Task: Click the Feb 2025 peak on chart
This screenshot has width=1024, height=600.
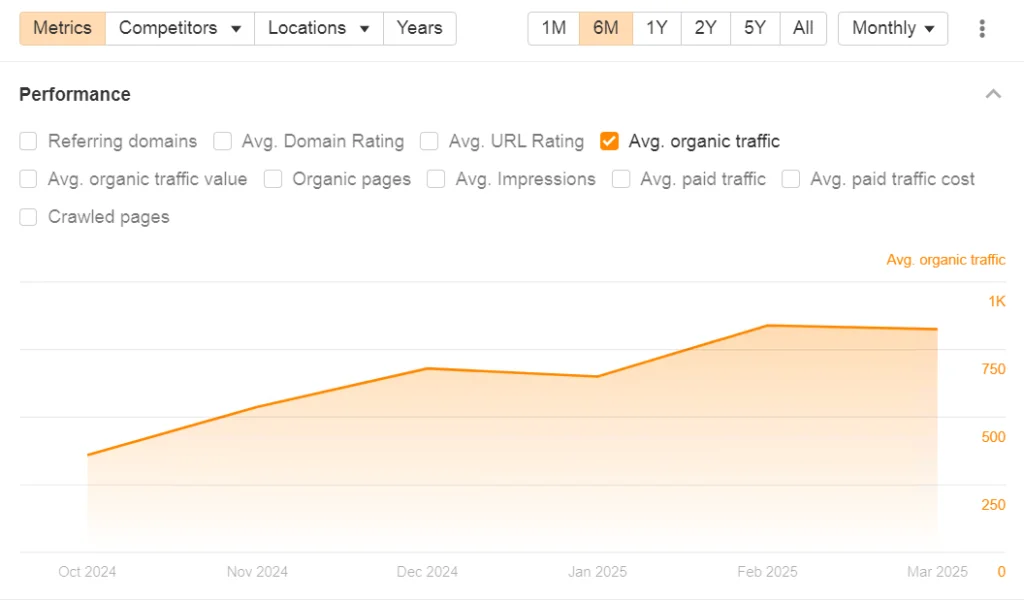Action: click(767, 325)
